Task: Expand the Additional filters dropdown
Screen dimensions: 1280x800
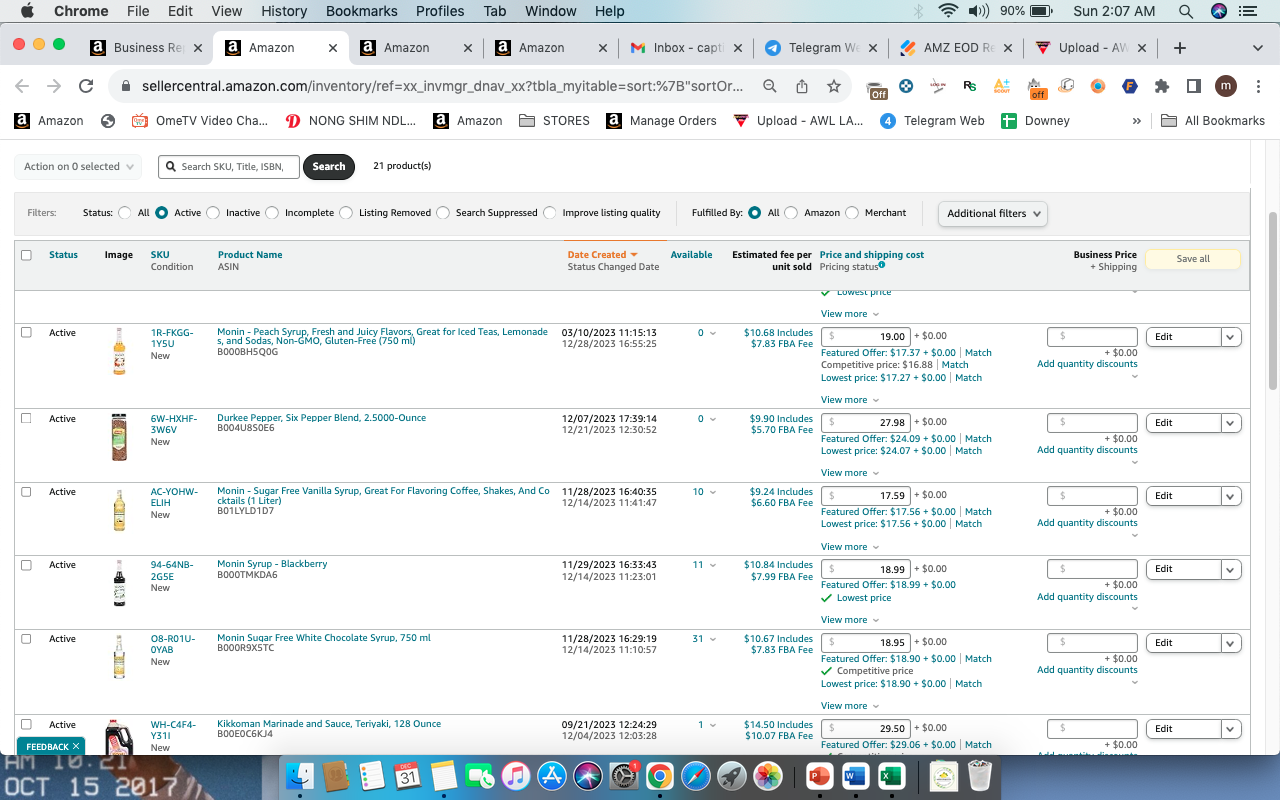Action: (x=993, y=213)
